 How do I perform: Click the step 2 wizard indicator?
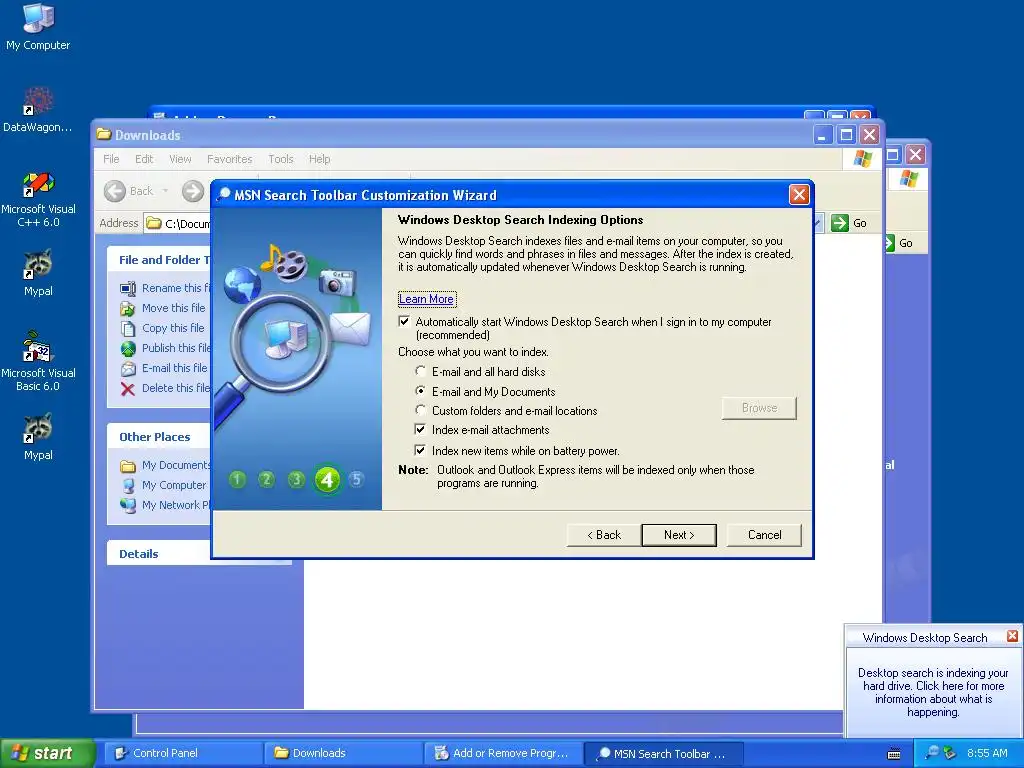tap(266, 480)
